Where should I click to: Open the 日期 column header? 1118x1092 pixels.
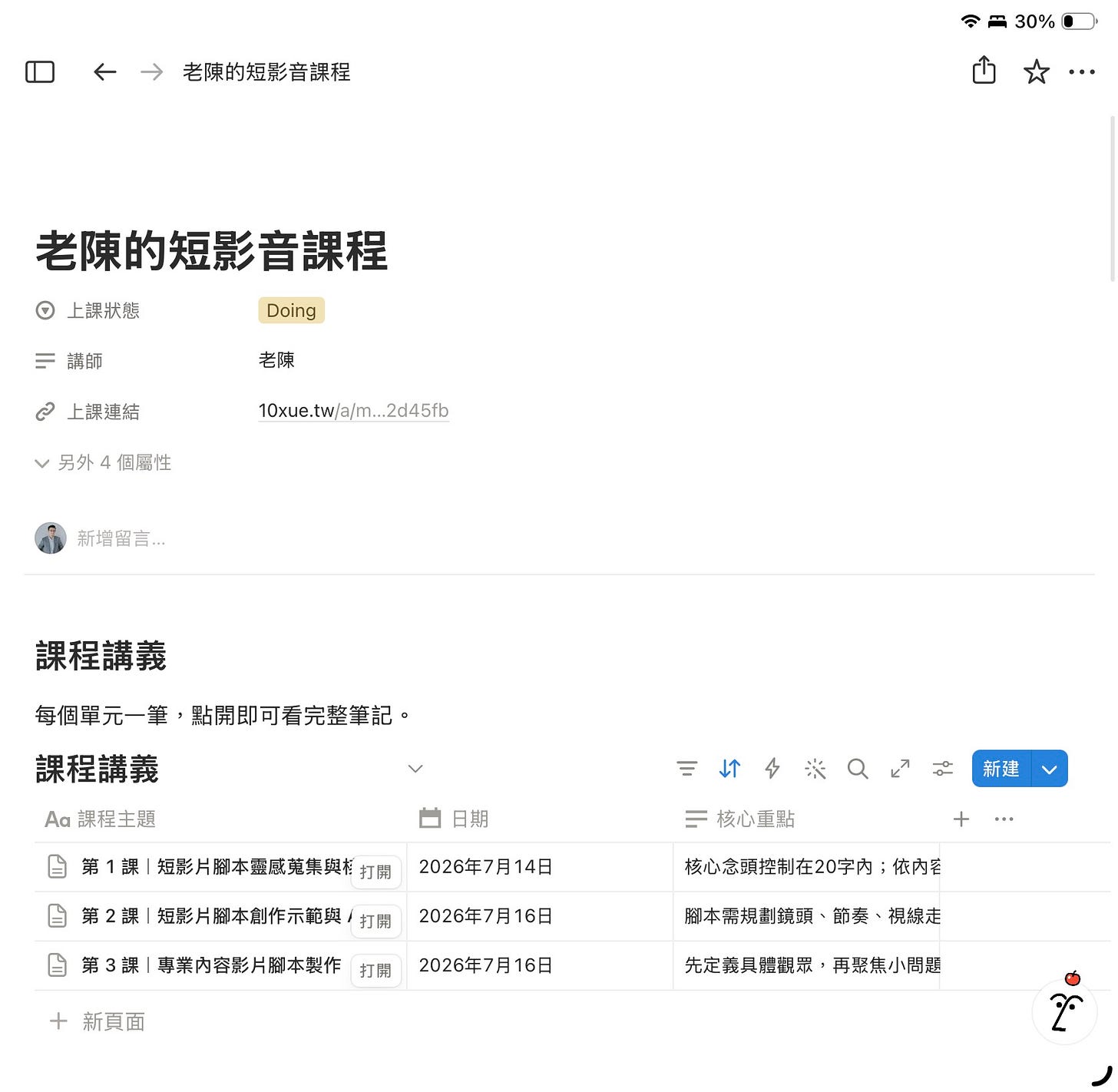pyautogui.click(x=454, y=819)
